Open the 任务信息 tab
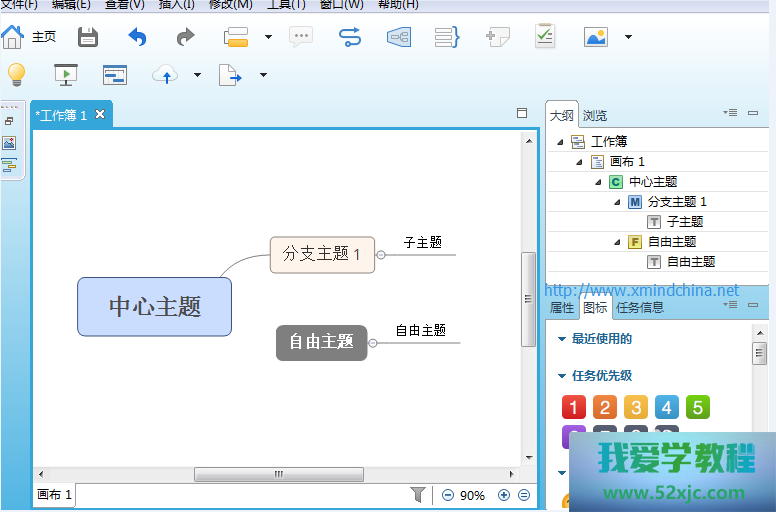This screenshot has height=512, width=776. pos(639,308)
